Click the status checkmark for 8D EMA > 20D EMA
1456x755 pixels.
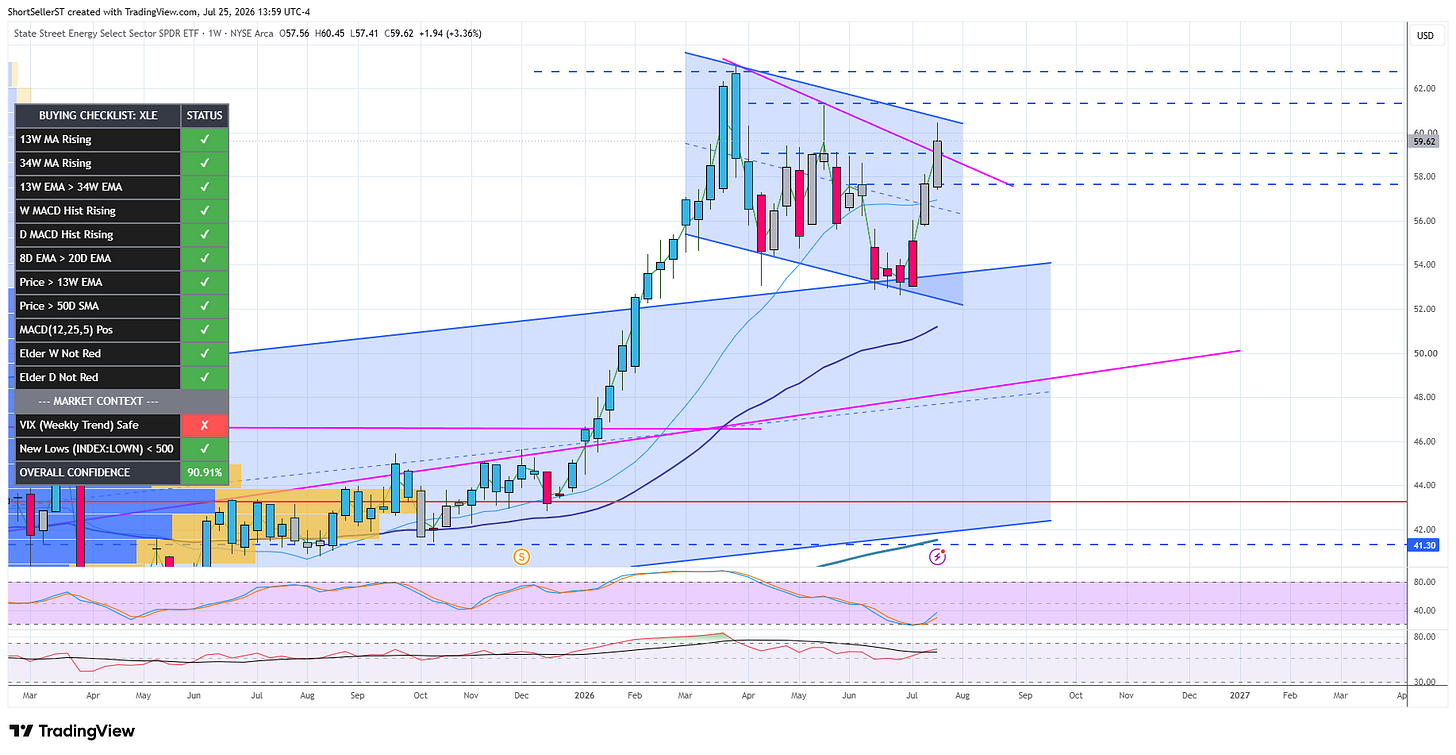pyautogui.click(x=204, y=258)
